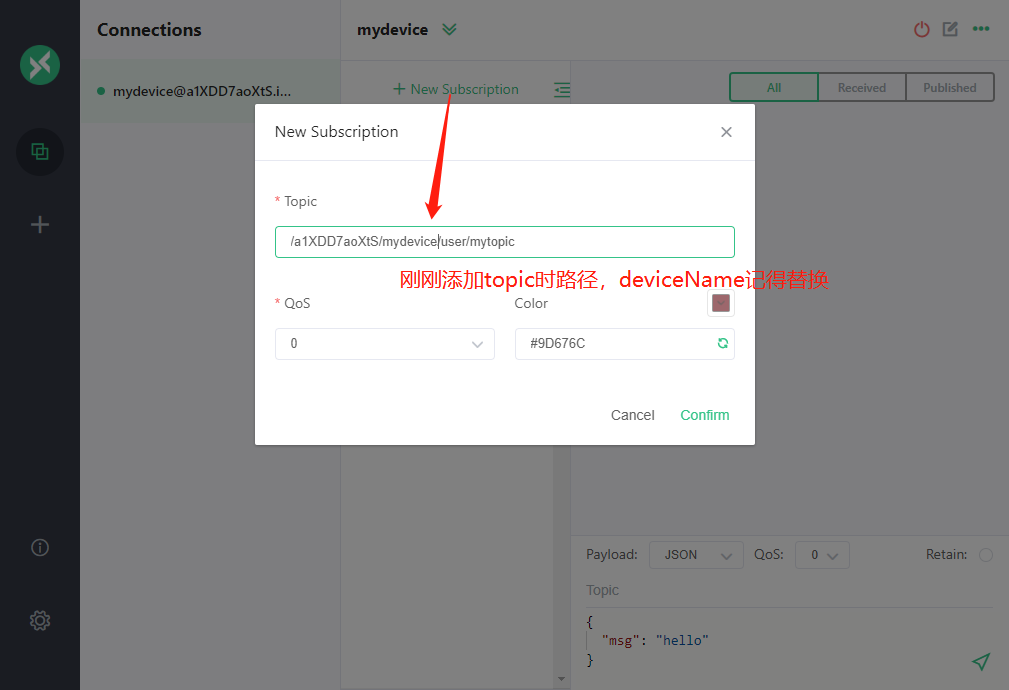Click Confirm in the subscription dialog
Screen dimensions: 1009x690
pos(705,415)
